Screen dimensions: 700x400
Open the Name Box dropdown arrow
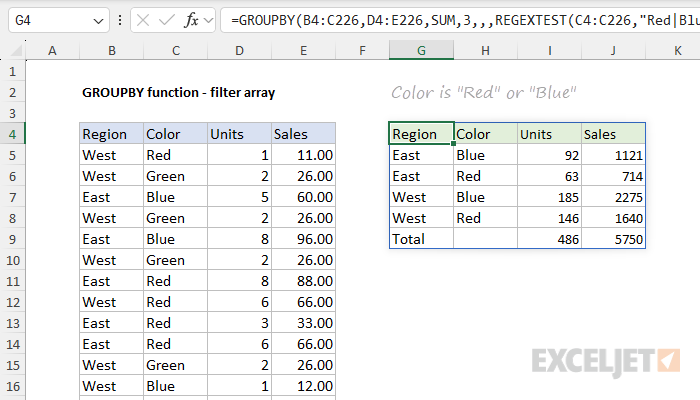(x=98, y=21)
